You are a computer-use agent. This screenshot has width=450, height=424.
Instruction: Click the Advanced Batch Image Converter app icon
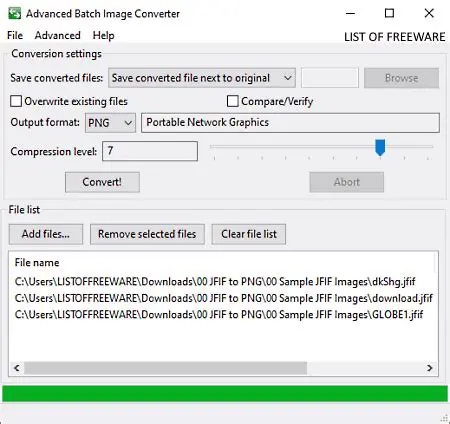(15, 14)
